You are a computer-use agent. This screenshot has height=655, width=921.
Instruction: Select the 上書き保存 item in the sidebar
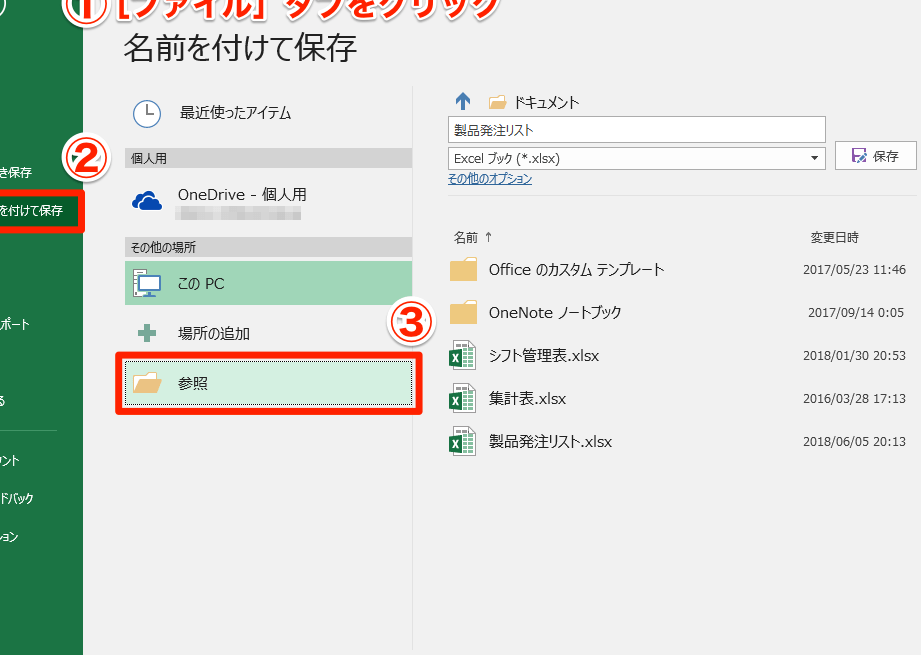(x=16, y=173)
